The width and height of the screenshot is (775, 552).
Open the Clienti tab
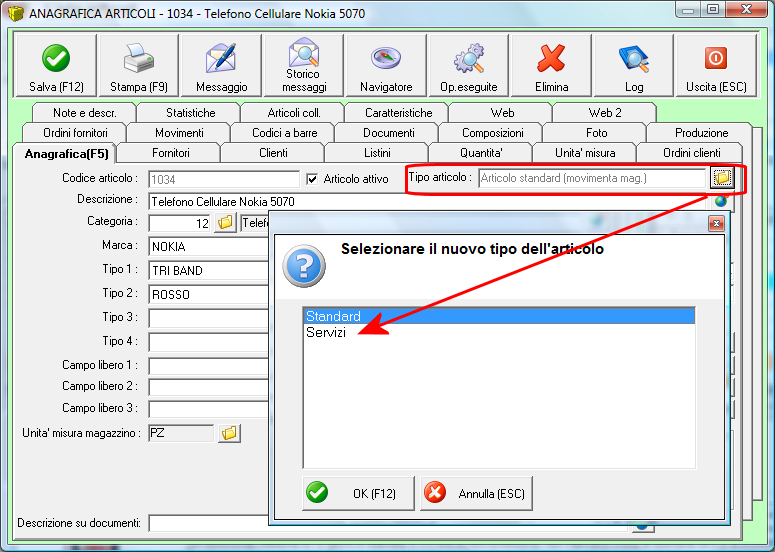coord(273,153)
